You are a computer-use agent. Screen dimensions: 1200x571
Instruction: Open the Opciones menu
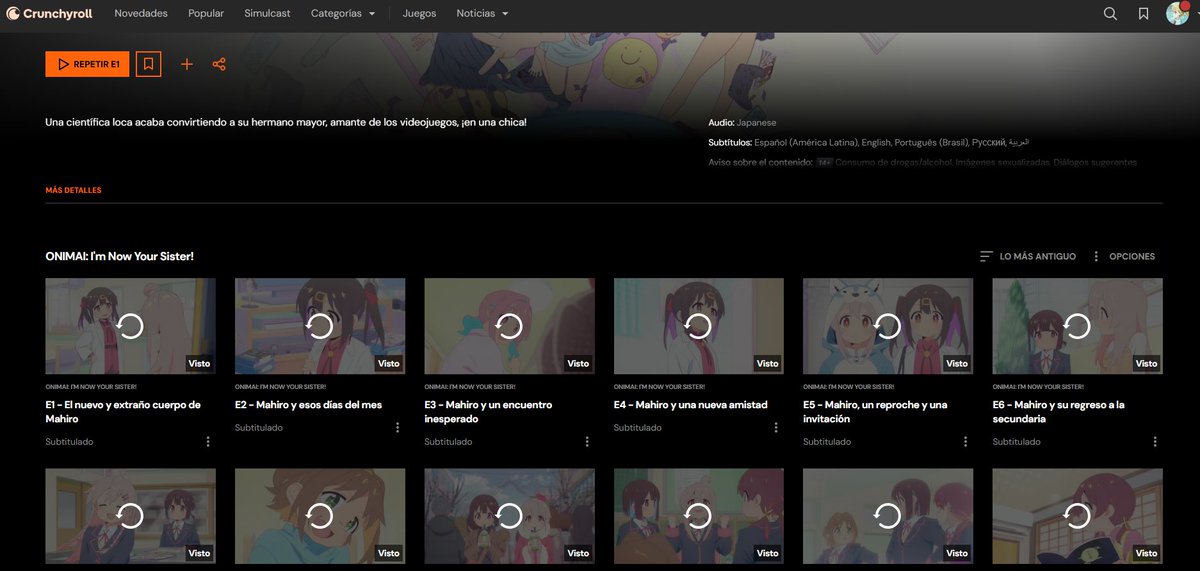click(x=1124, y=256)
